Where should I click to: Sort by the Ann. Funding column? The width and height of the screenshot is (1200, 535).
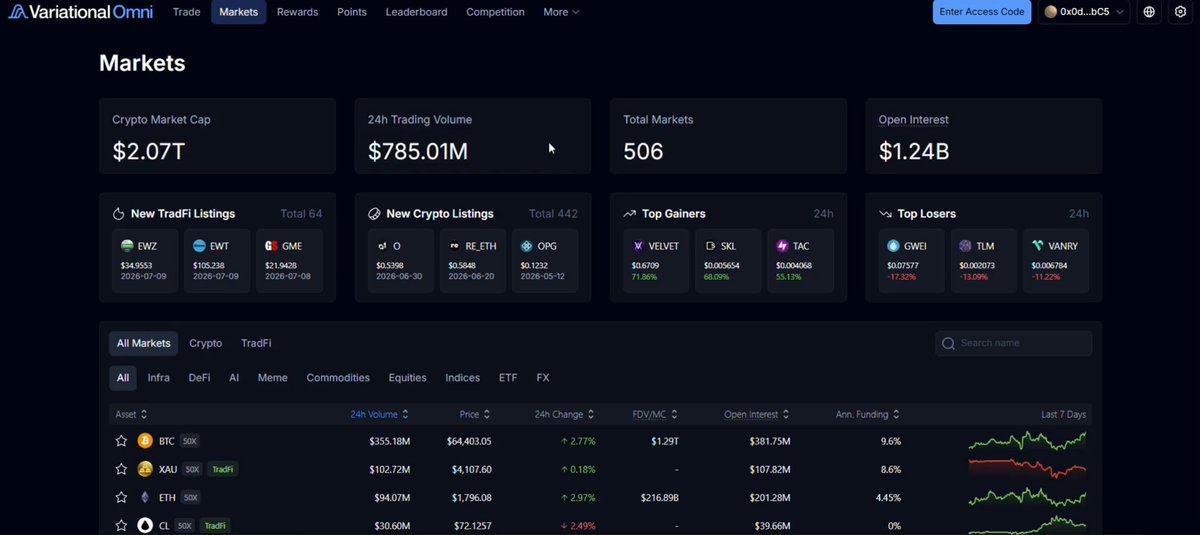coord(868,414)
